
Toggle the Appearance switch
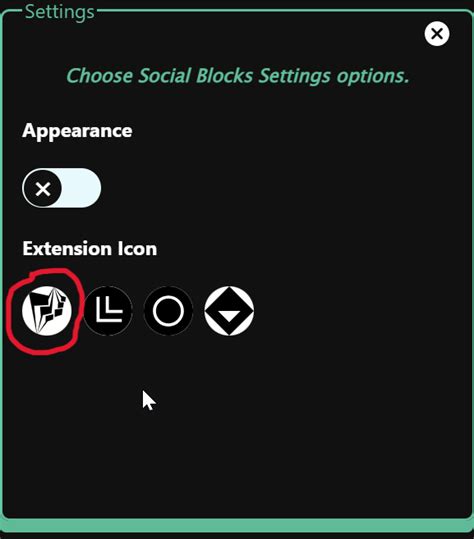62,188
